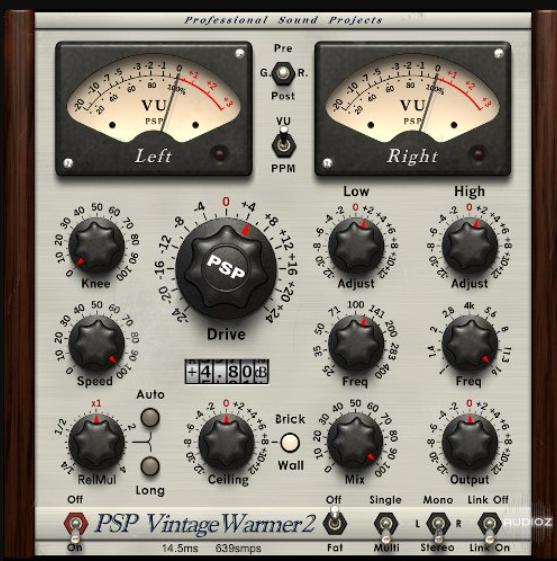557x561 pixels.
Task: Click the RelMul knob
Action: coord(97,442)
